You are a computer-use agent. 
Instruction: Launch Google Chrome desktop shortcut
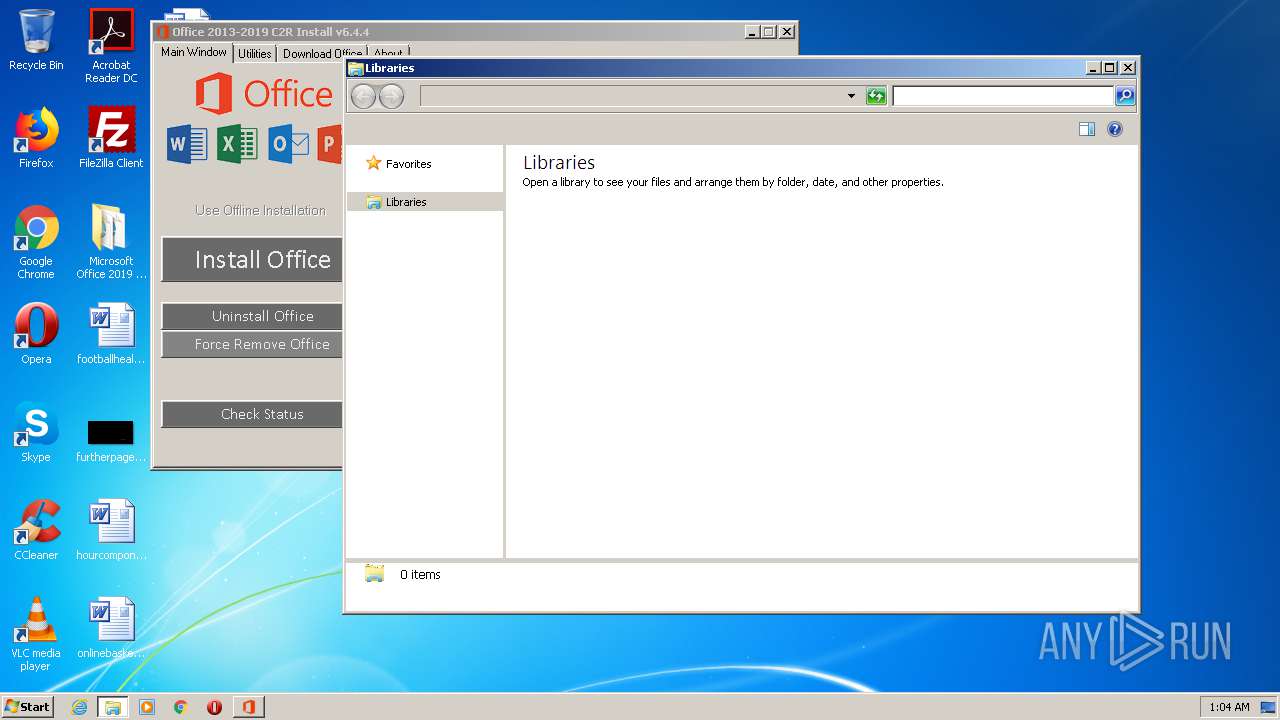tap(36, 242)
